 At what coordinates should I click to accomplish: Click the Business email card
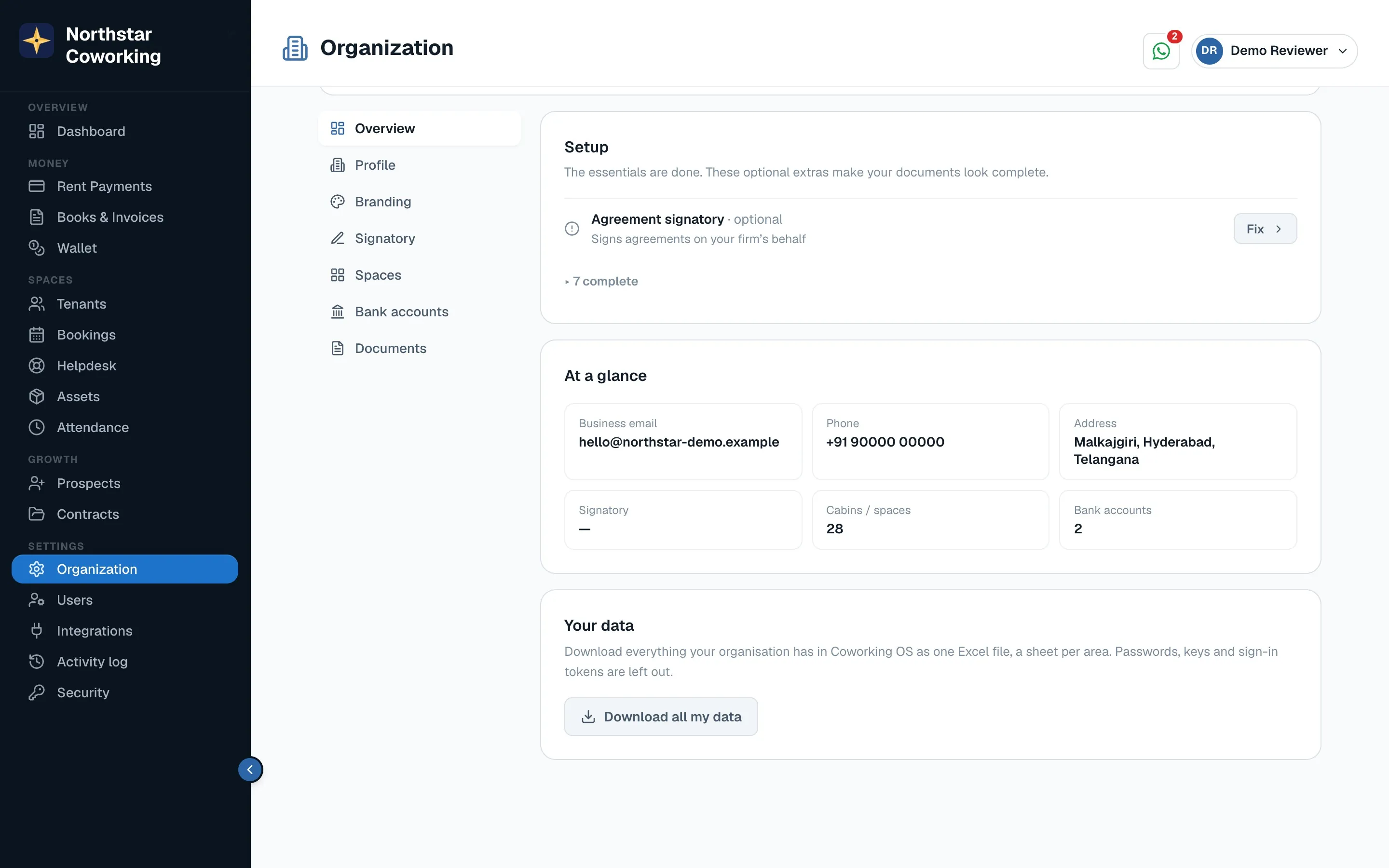point(683,441)
